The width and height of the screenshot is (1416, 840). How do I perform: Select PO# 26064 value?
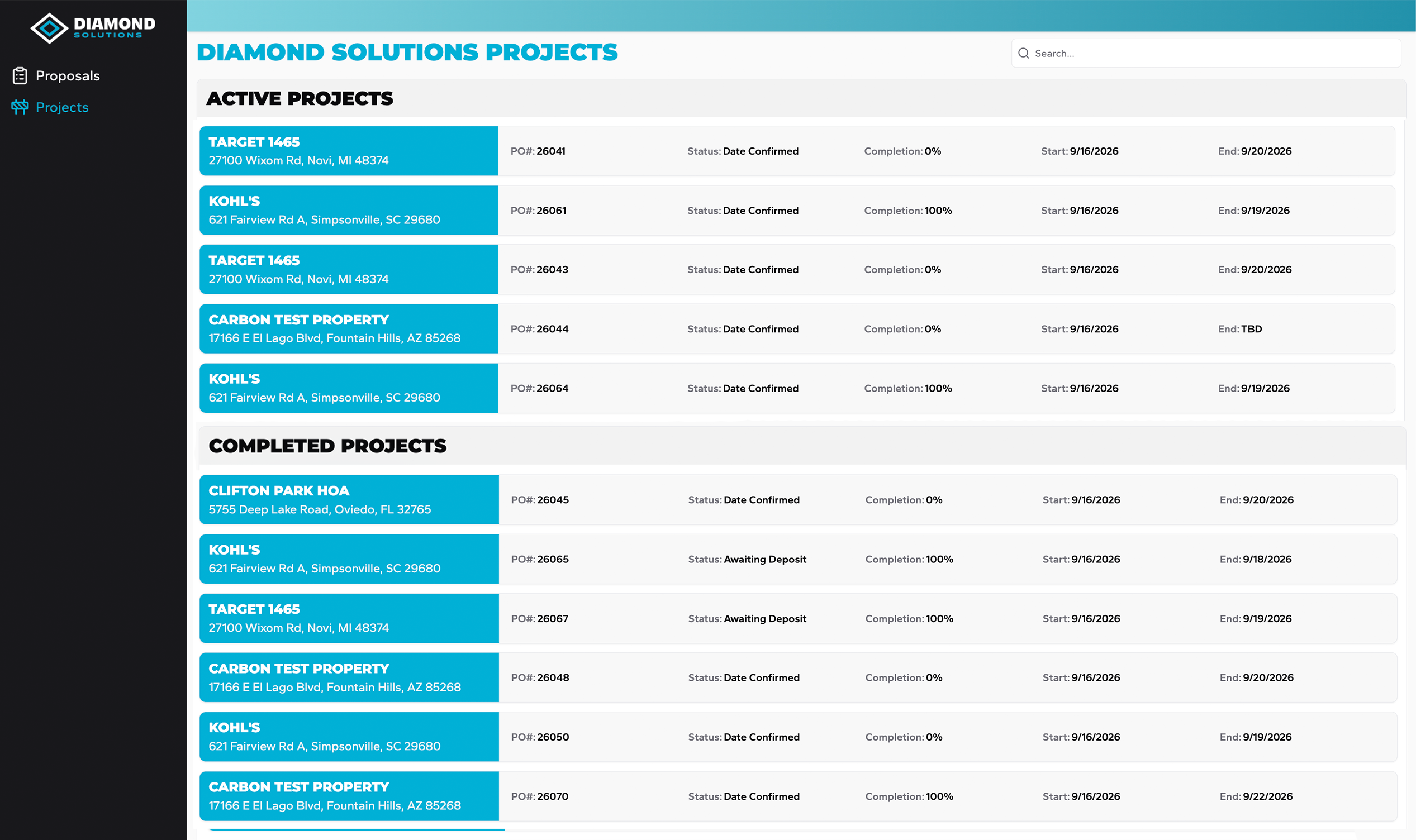[553, 388]
